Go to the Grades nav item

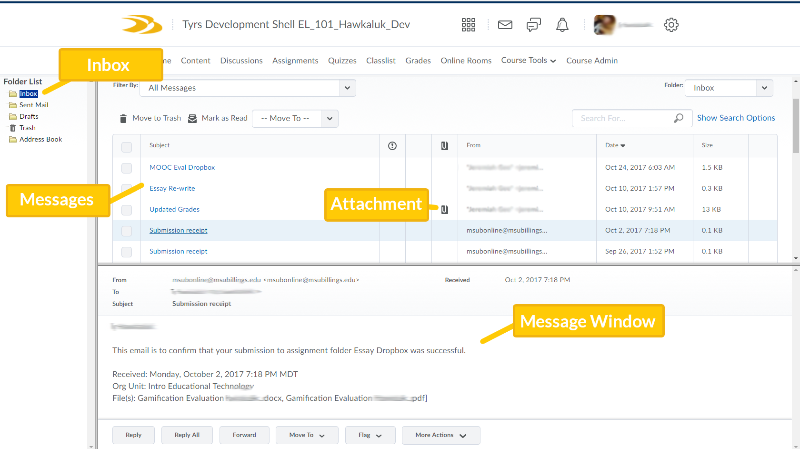tap(418, 61)
